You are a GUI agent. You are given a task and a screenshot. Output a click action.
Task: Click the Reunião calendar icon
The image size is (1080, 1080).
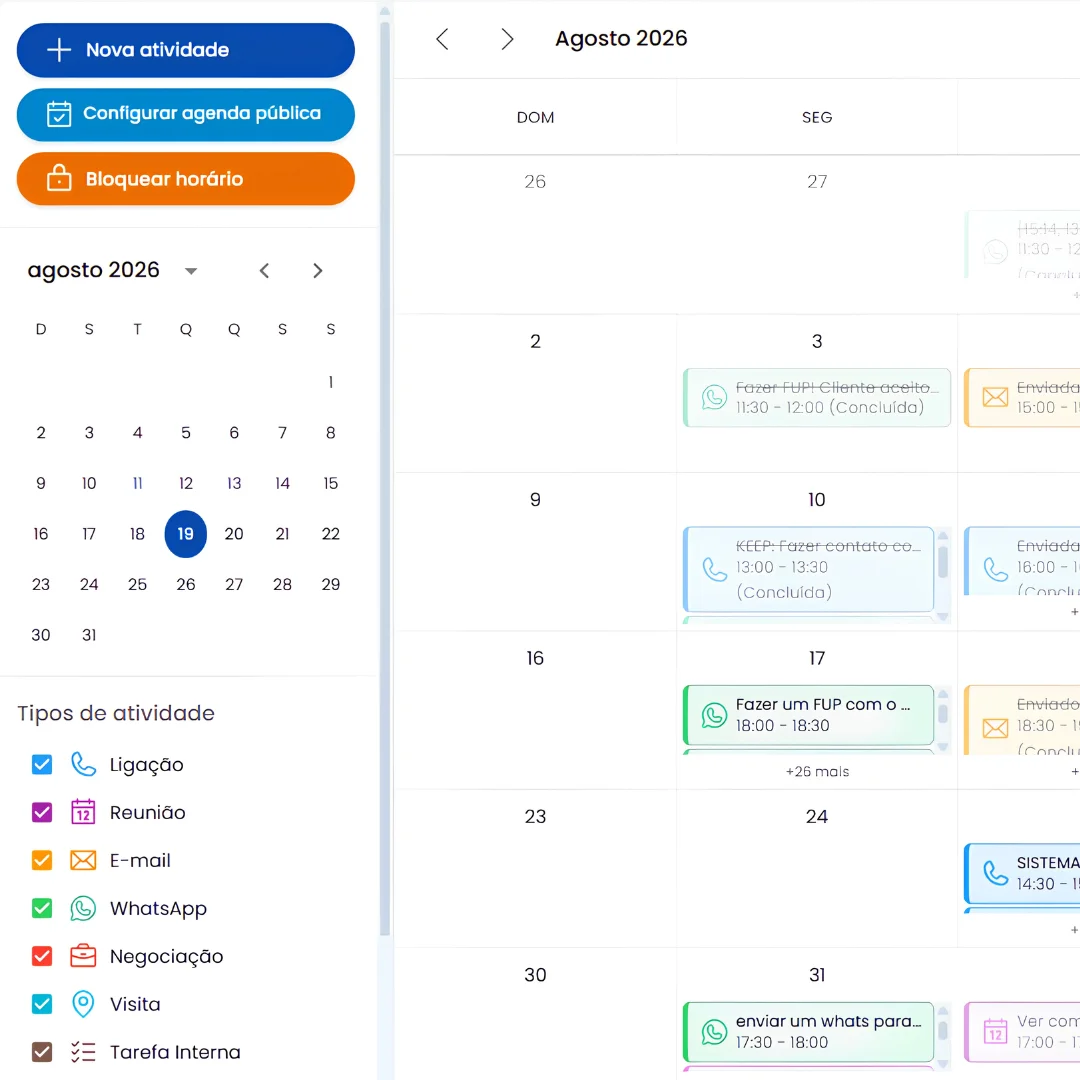pyautogui.click(x=83, y=812)
